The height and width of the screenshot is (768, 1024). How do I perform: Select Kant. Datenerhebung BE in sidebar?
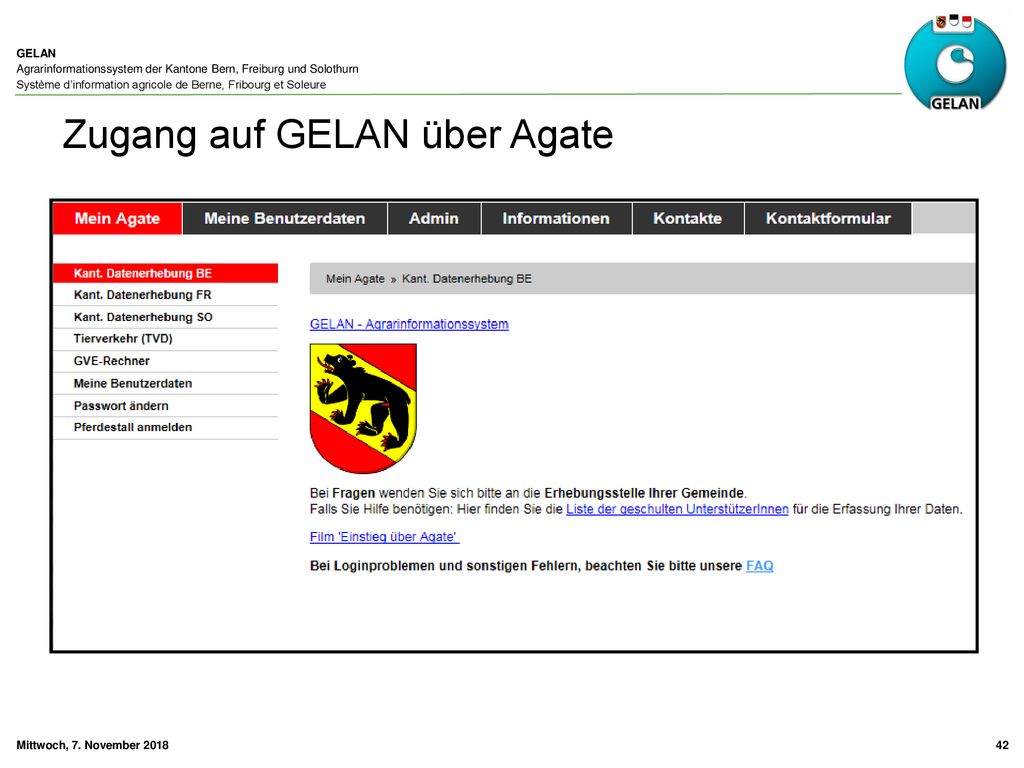point(166,273)
